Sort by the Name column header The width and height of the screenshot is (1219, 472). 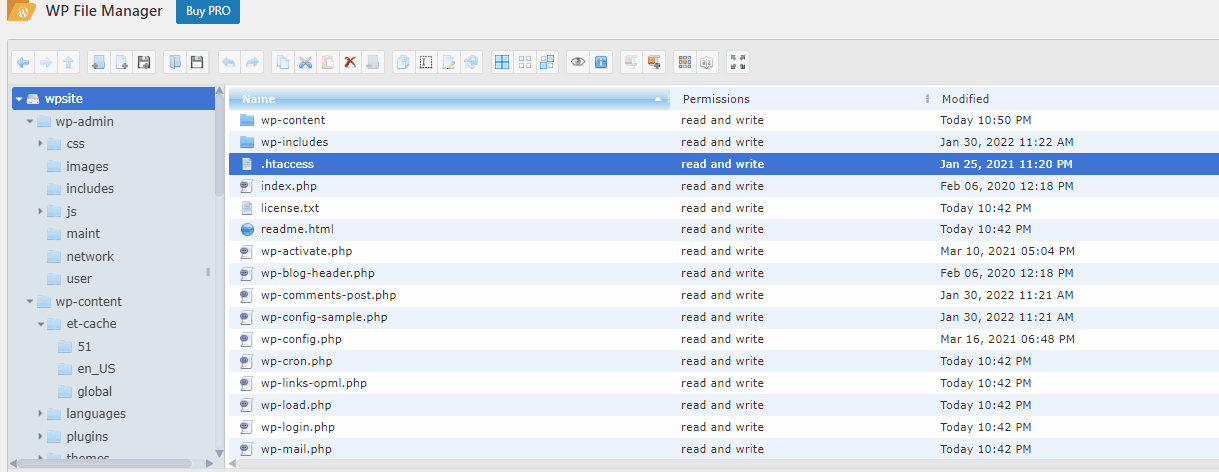coord(448,99)
